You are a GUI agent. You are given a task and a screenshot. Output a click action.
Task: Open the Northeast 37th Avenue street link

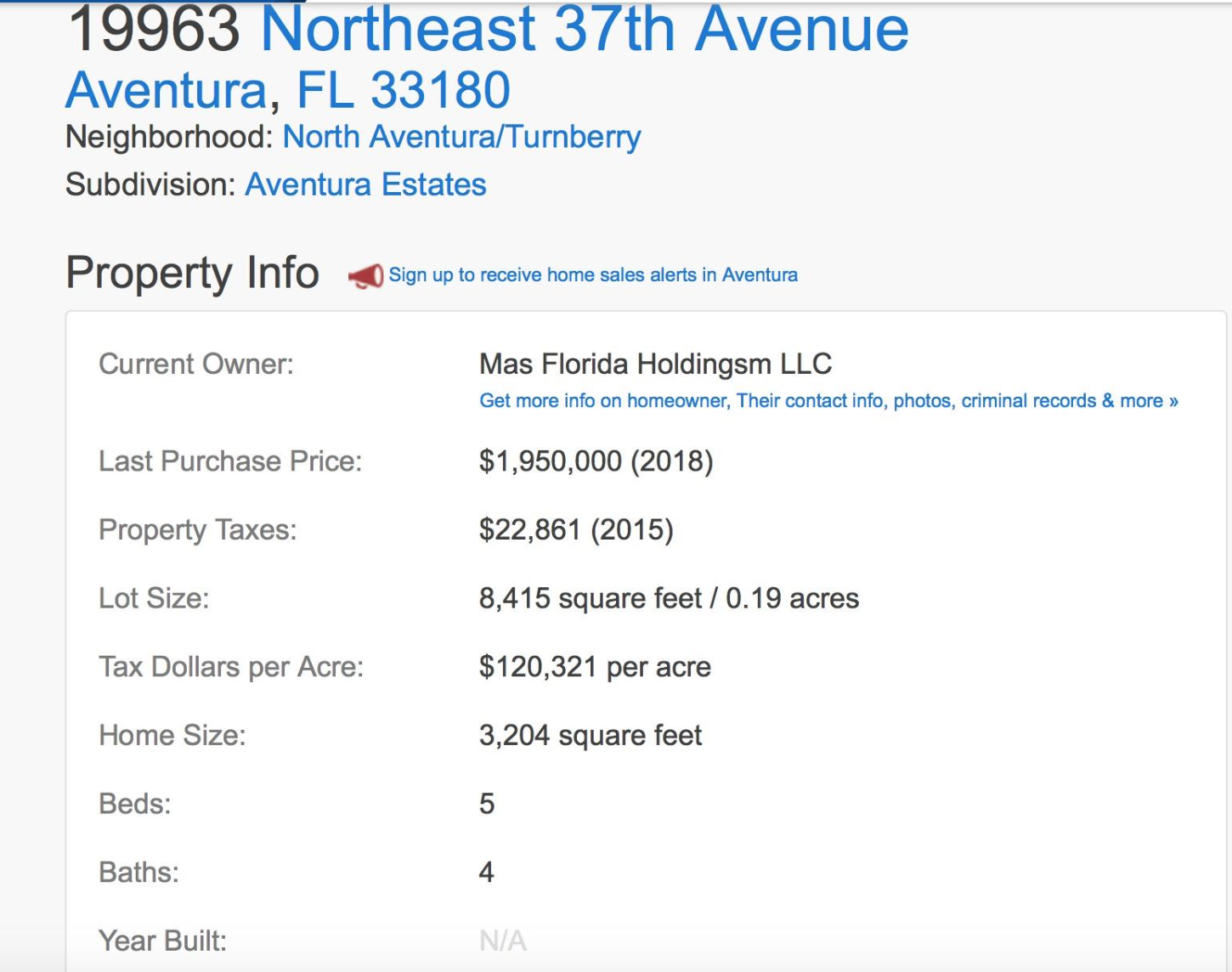(x=585, y=31)
